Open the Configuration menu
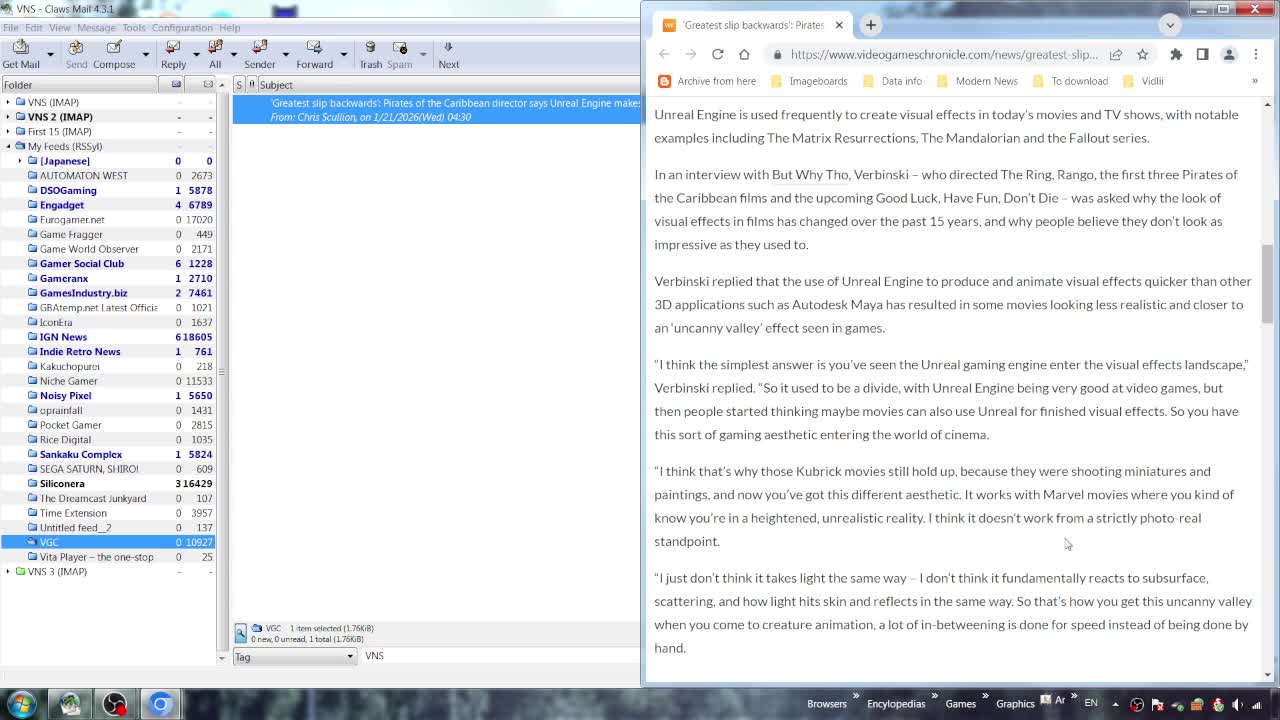The height and width of the screenshot is (720, 1280). point(182,28)
